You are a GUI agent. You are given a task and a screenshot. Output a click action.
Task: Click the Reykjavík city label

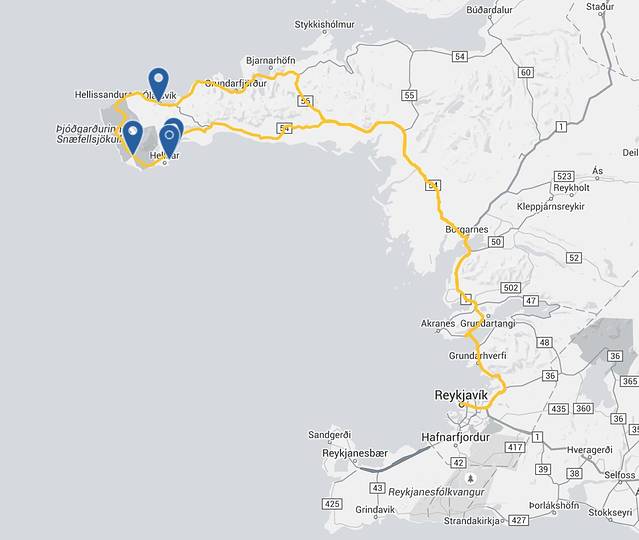[x=461, y=395]
